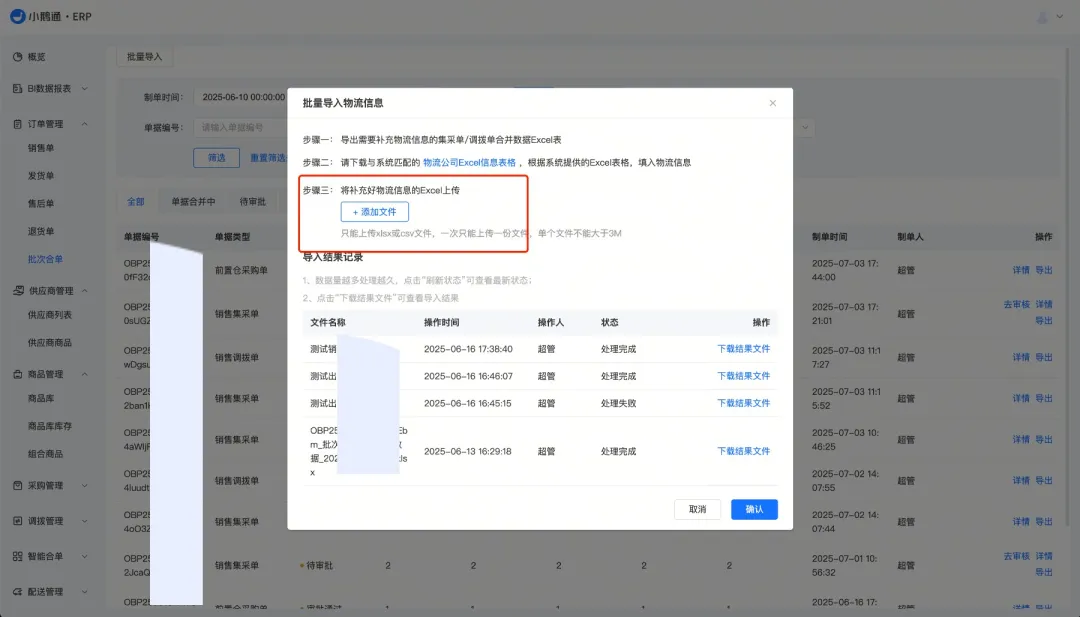This screenshot has width=1080, height=617.
Task: Click 处理失败 status text
Action: [x=619, y=404]
